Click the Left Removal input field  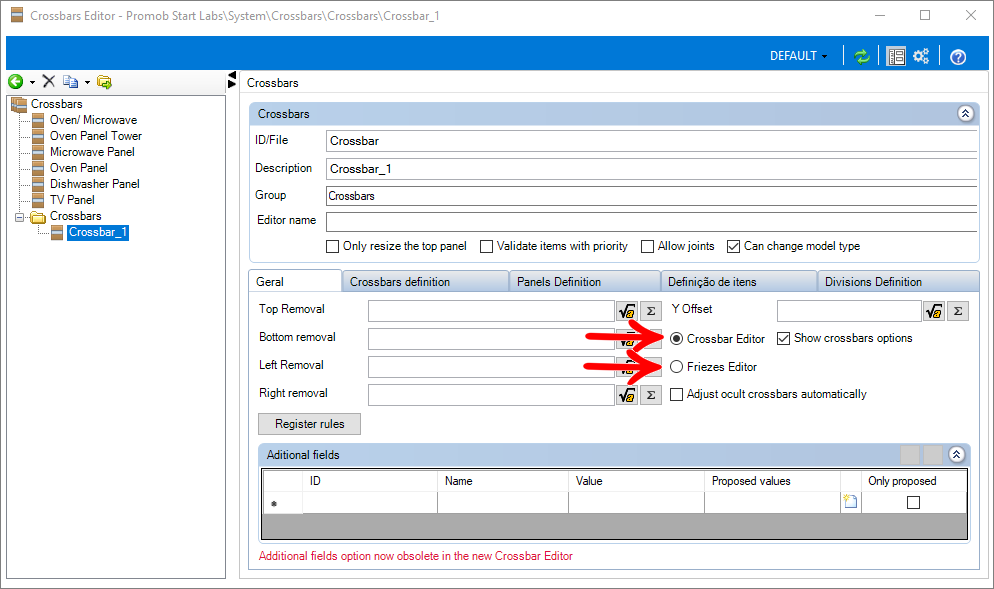coord(491,367)
